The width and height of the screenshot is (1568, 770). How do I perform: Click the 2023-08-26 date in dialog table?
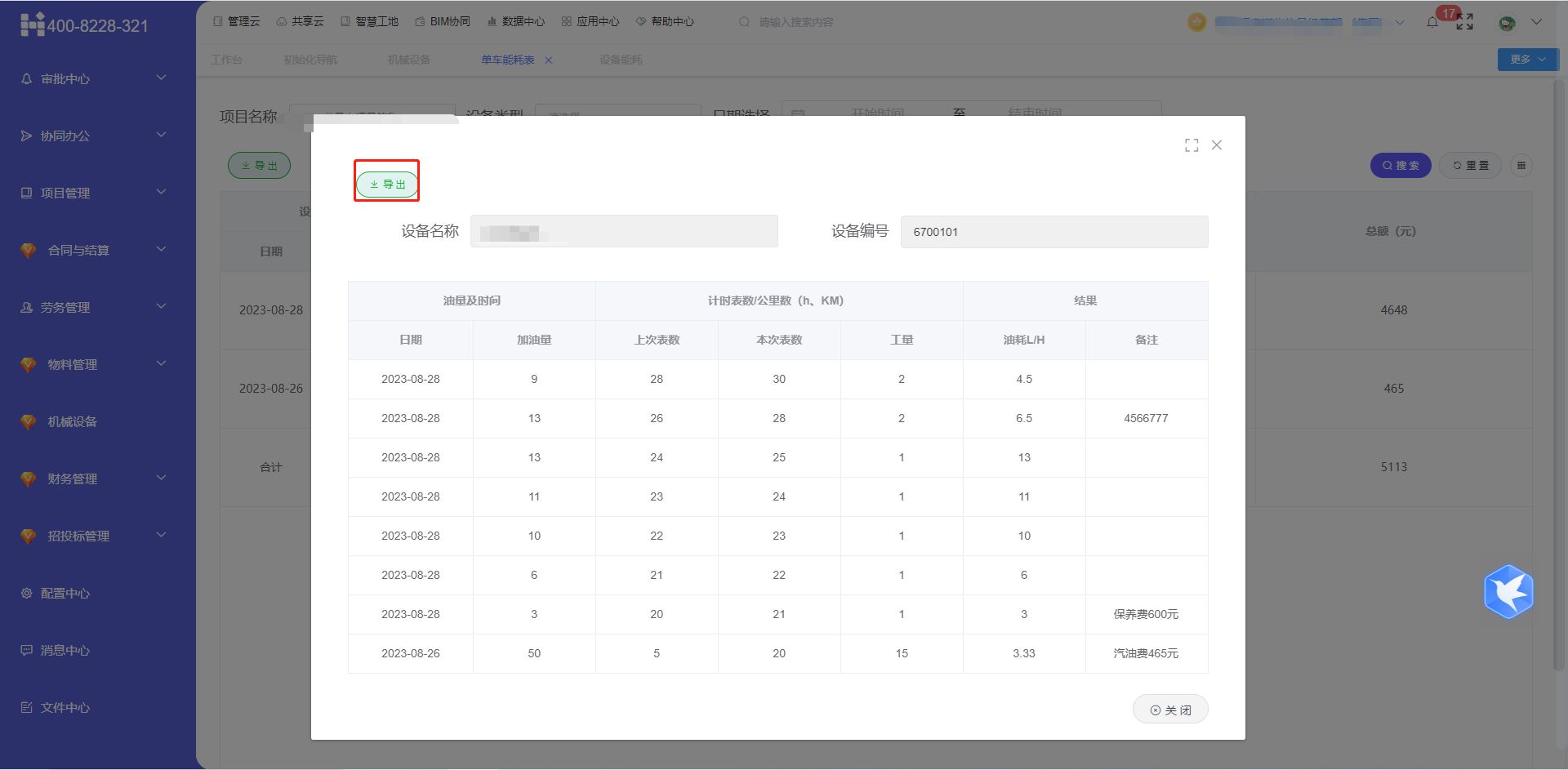(x=411, y=653)
